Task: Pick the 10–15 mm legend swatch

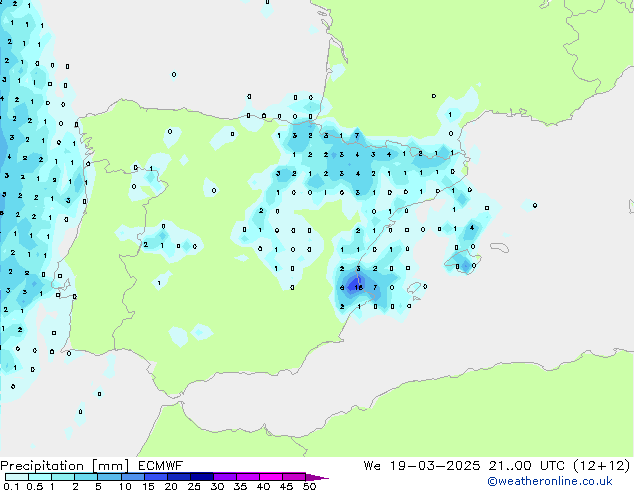Action: (132, 477)
